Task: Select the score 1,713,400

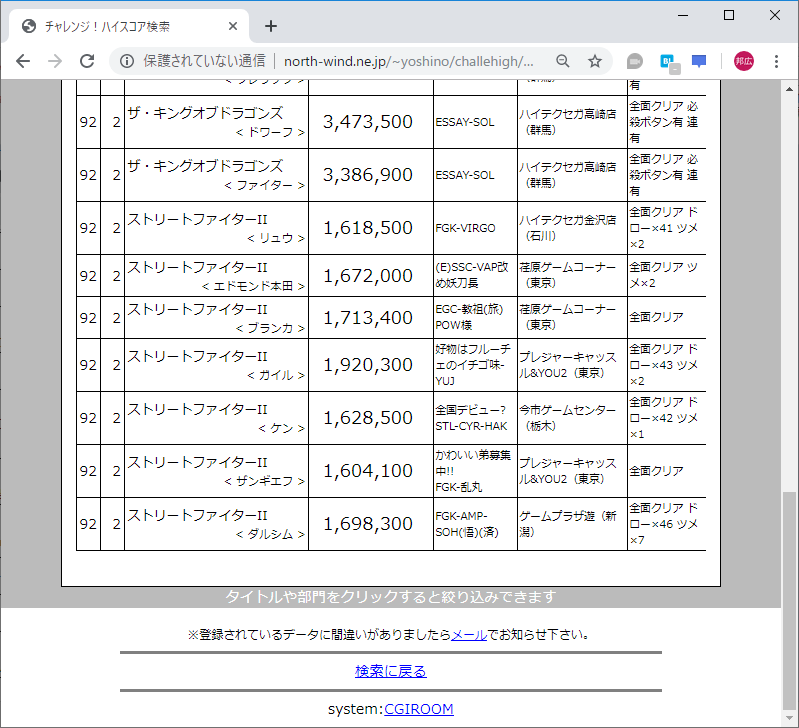Action: pos(368,318)
